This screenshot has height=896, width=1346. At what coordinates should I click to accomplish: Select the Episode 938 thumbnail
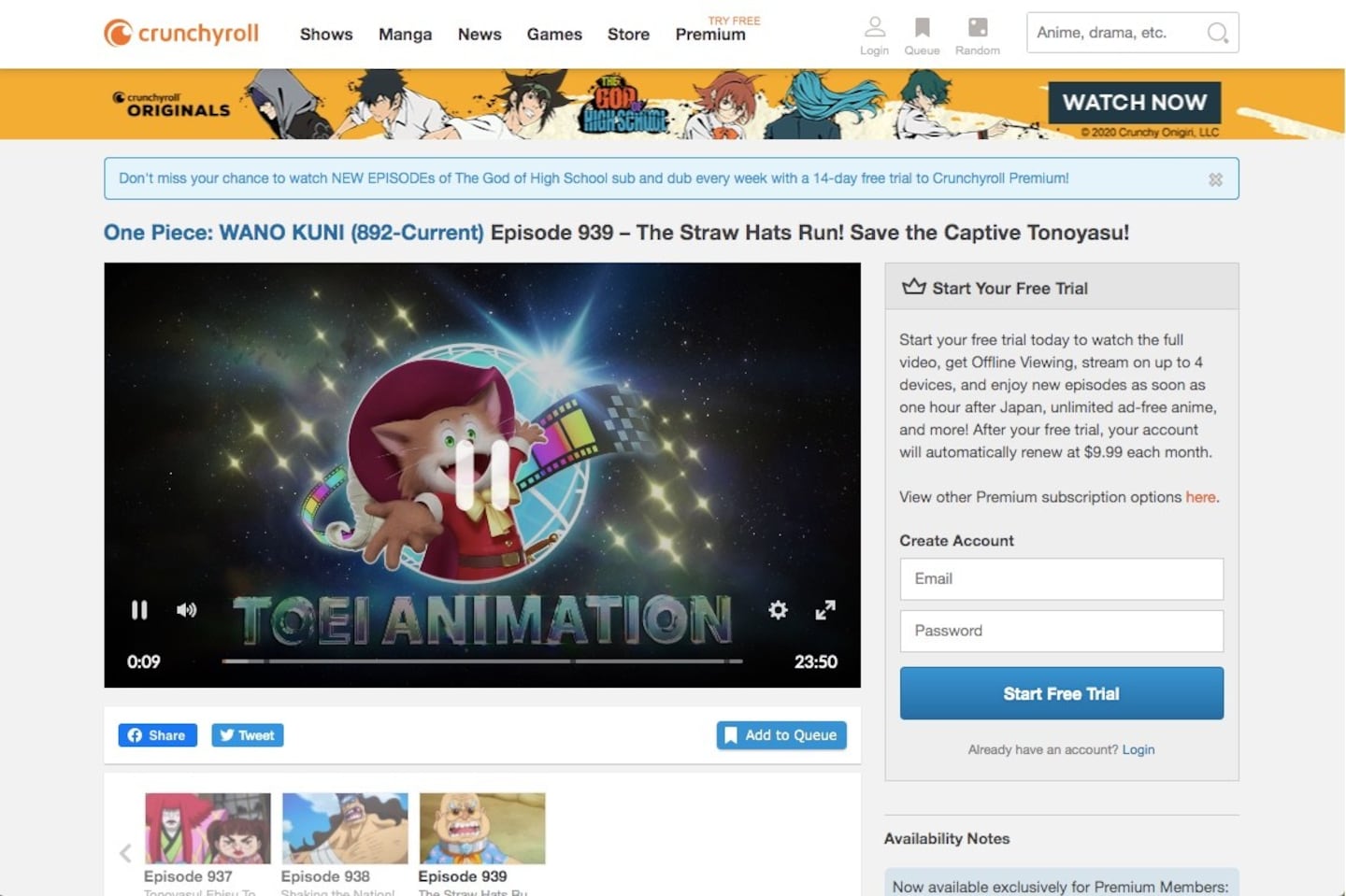(345, 829)
